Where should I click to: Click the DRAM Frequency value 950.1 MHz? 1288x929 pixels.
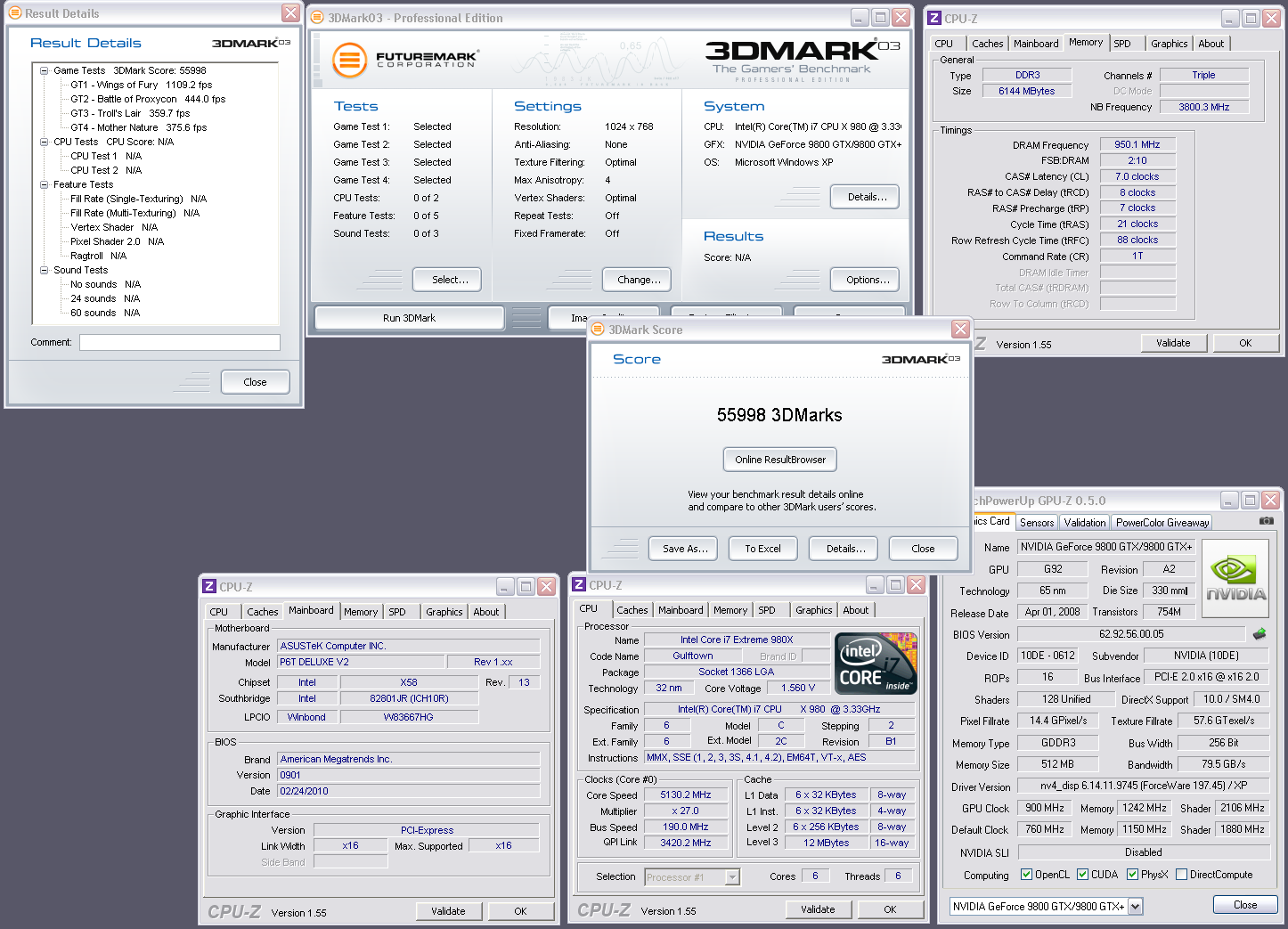pos(1137,144)
